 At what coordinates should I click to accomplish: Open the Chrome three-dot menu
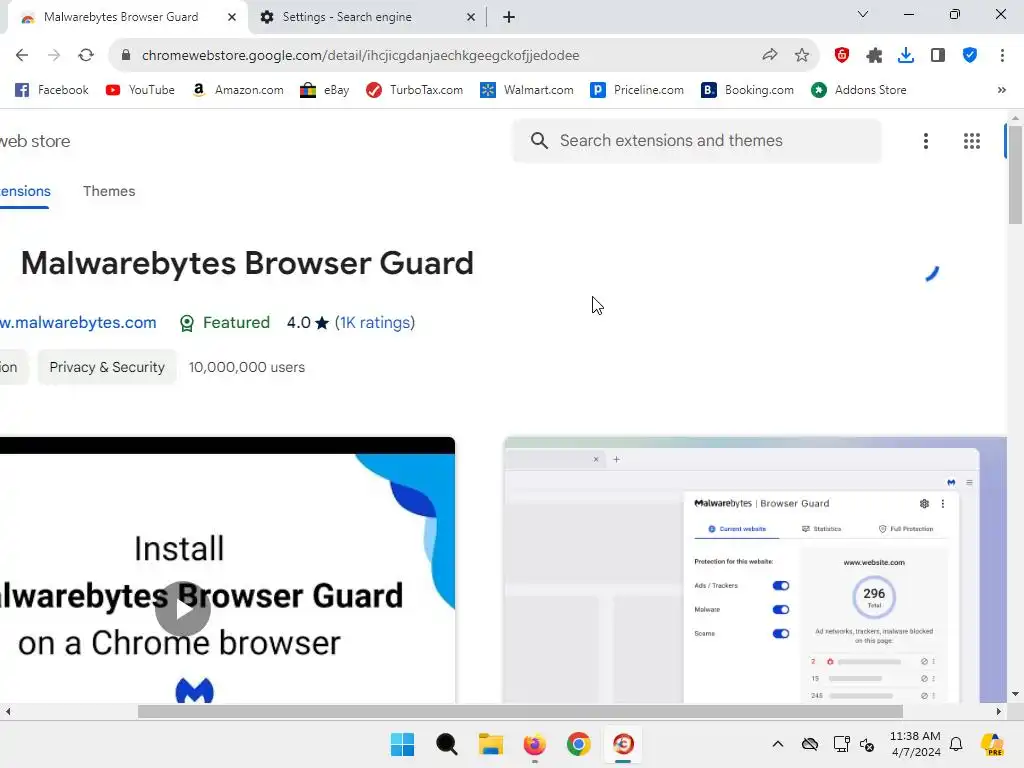pos(1002,56)
